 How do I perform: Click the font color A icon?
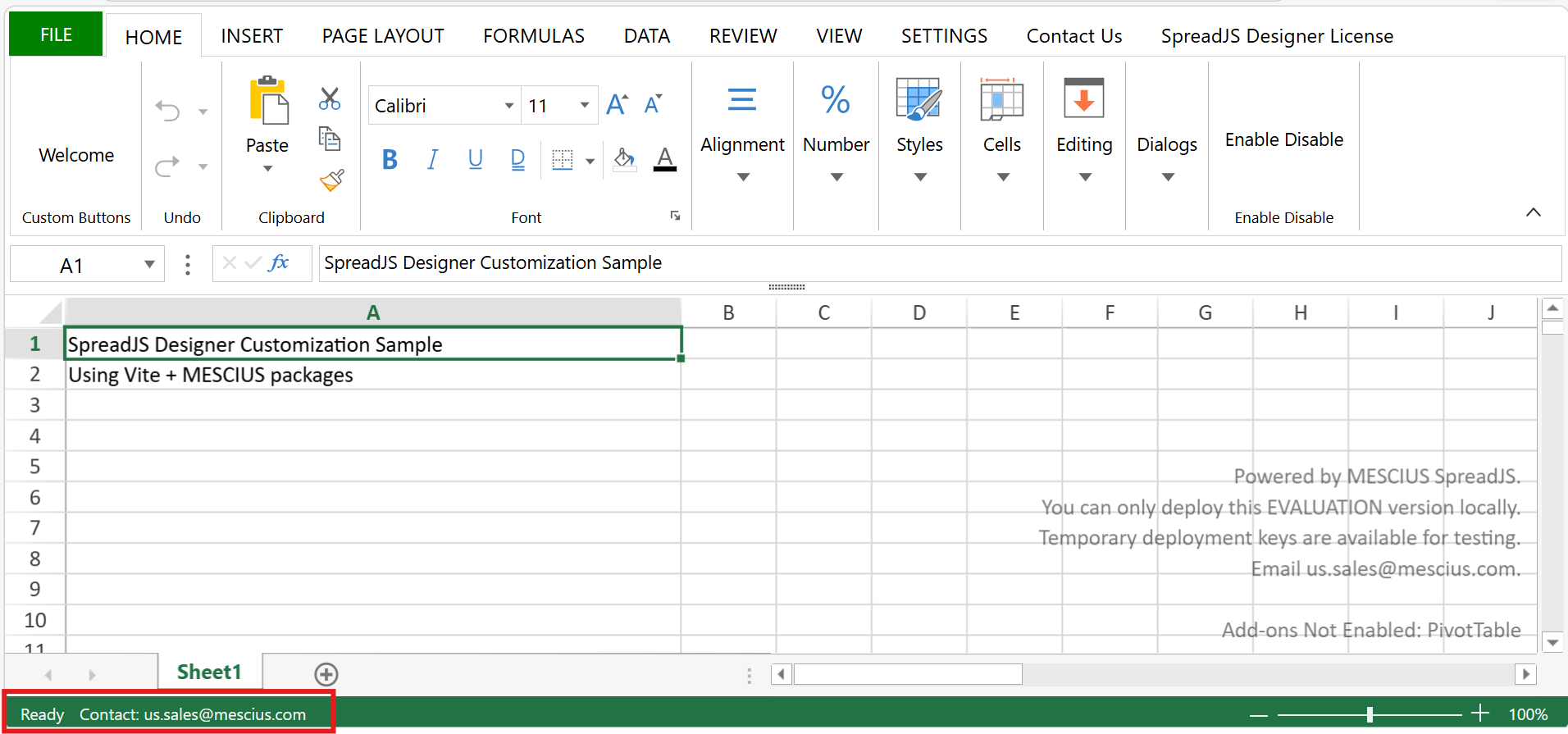(x=665, y=159)
